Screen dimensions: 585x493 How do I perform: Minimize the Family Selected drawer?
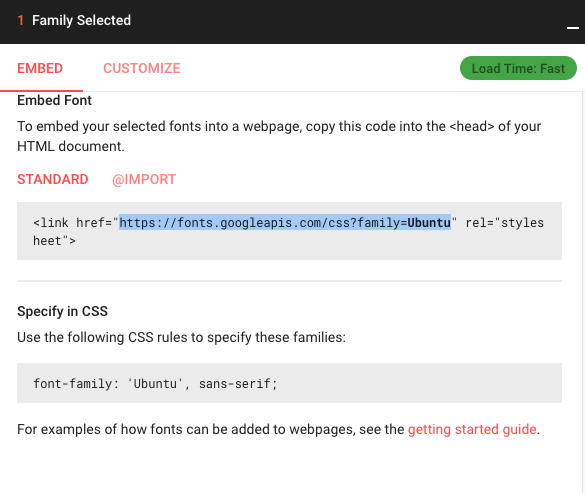coord(572,28)
